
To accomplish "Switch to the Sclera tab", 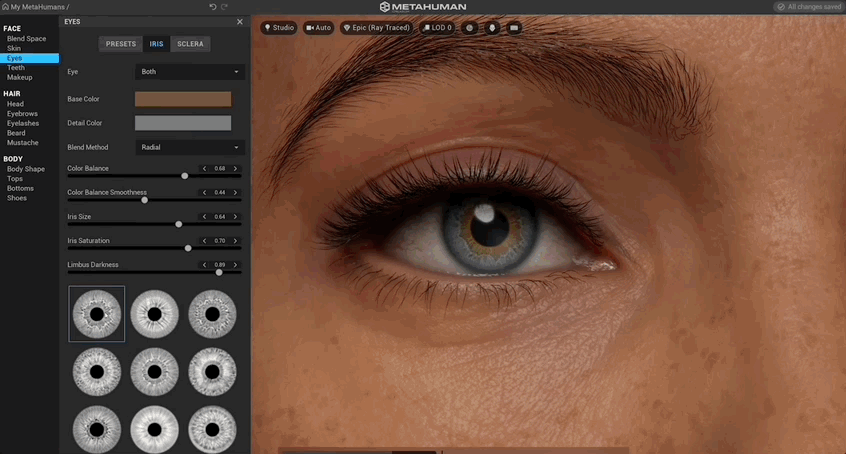I will 189,44.
